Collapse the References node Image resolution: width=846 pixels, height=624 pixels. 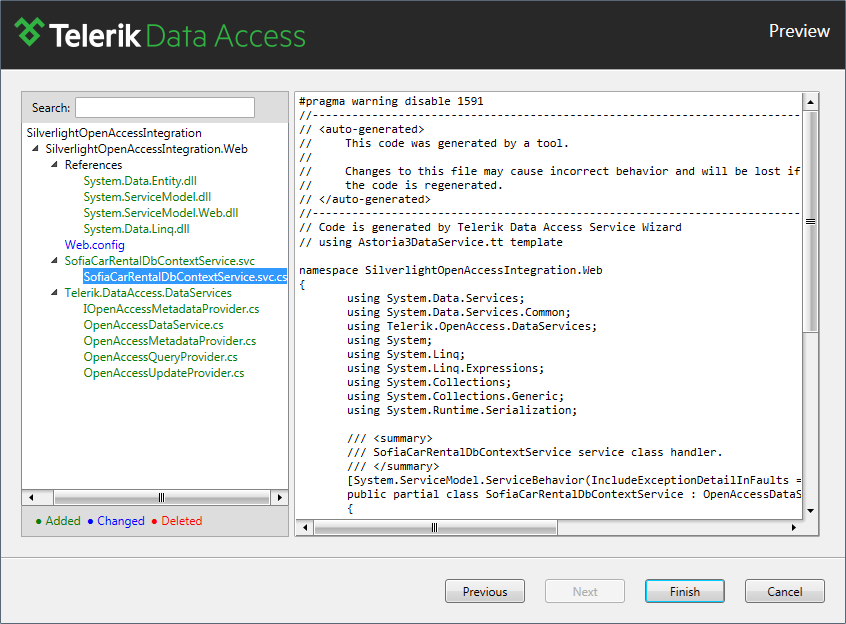click(54, 164)
